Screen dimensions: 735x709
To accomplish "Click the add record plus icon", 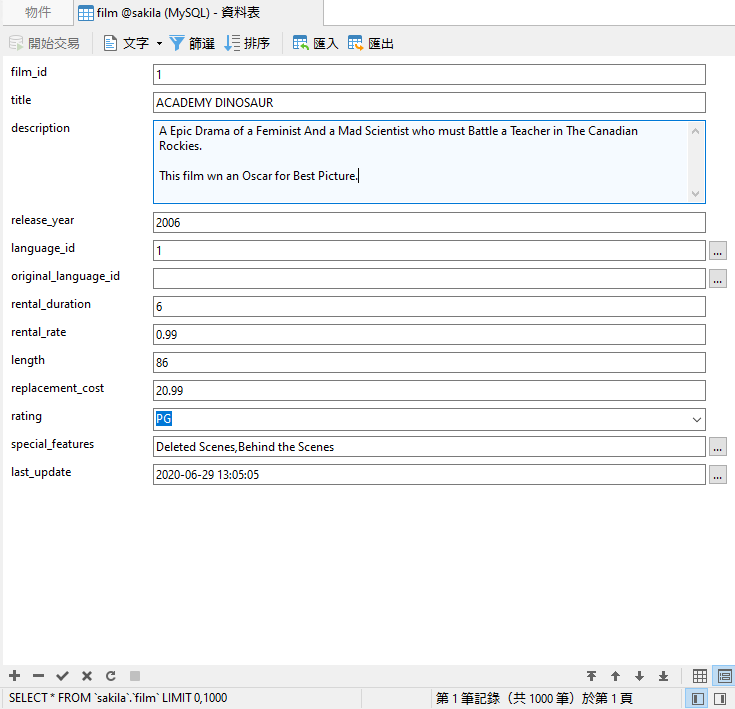I will click(14, 676).
